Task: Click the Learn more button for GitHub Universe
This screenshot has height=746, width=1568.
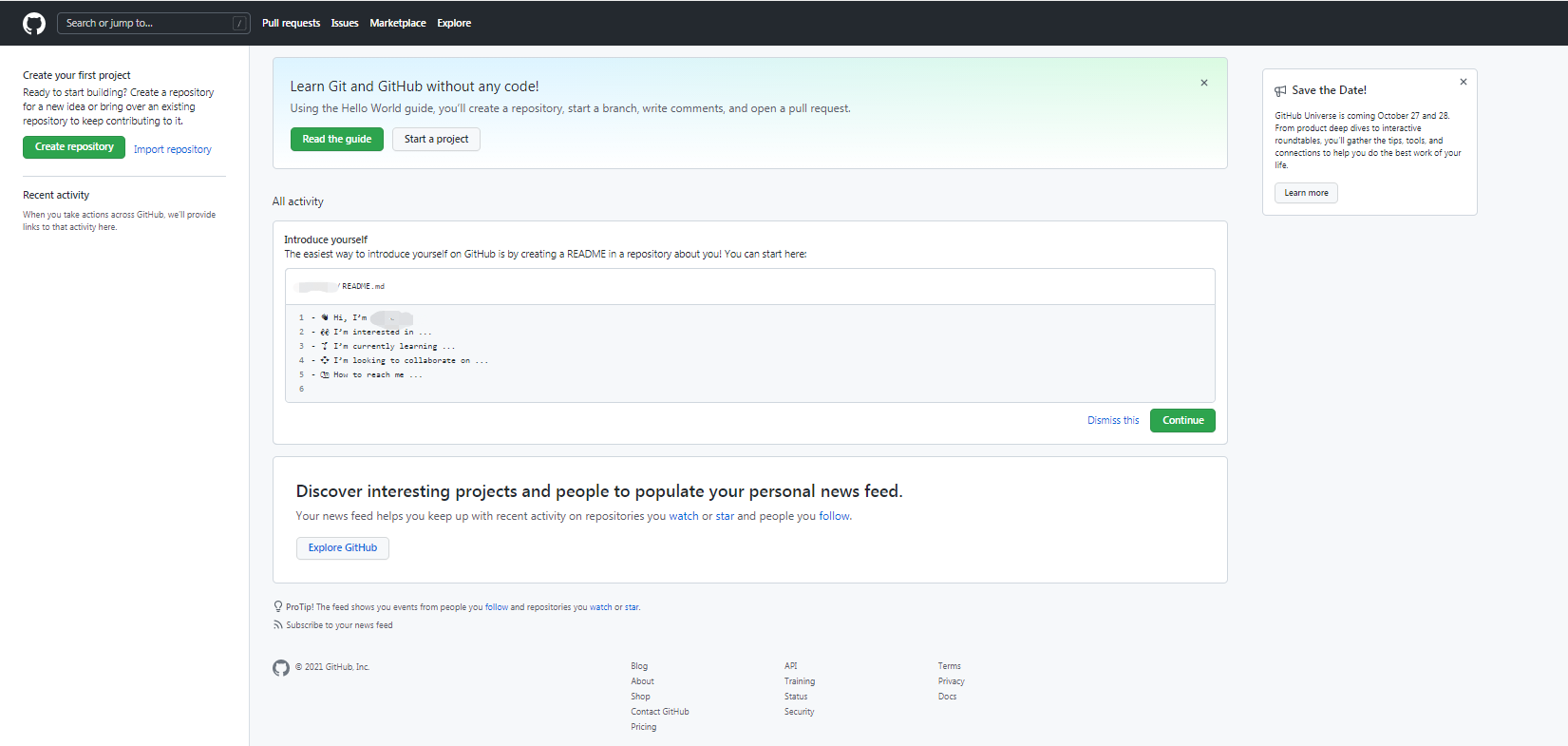Action: click(1306, 193)
